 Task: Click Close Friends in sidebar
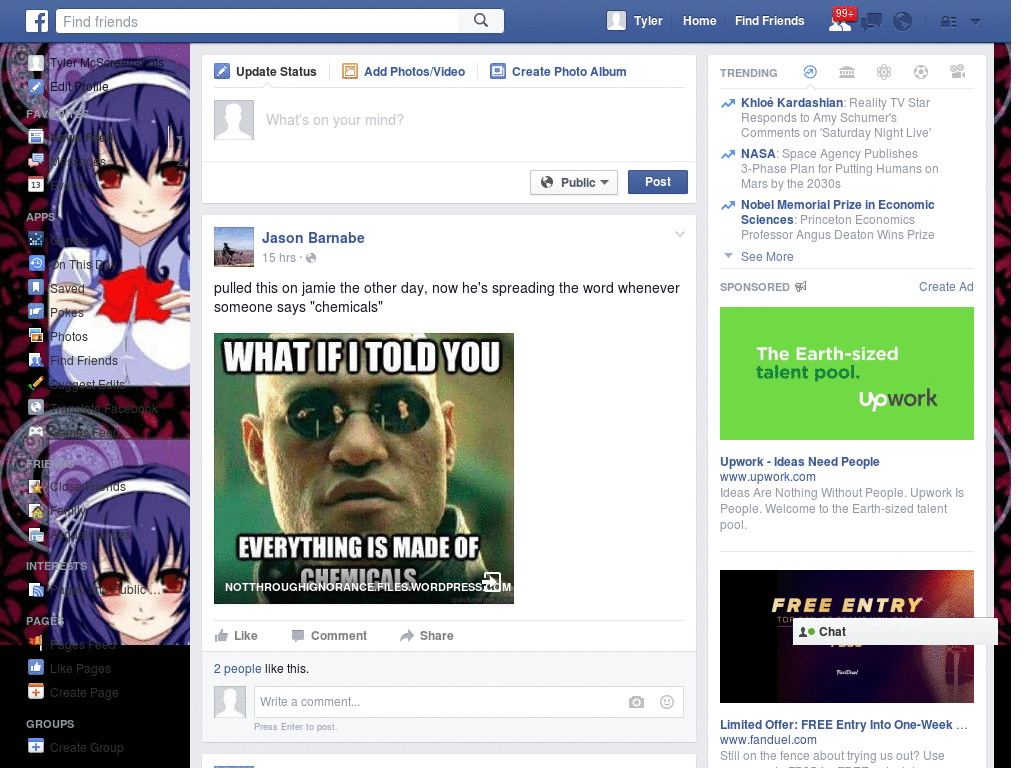(88, 487)
